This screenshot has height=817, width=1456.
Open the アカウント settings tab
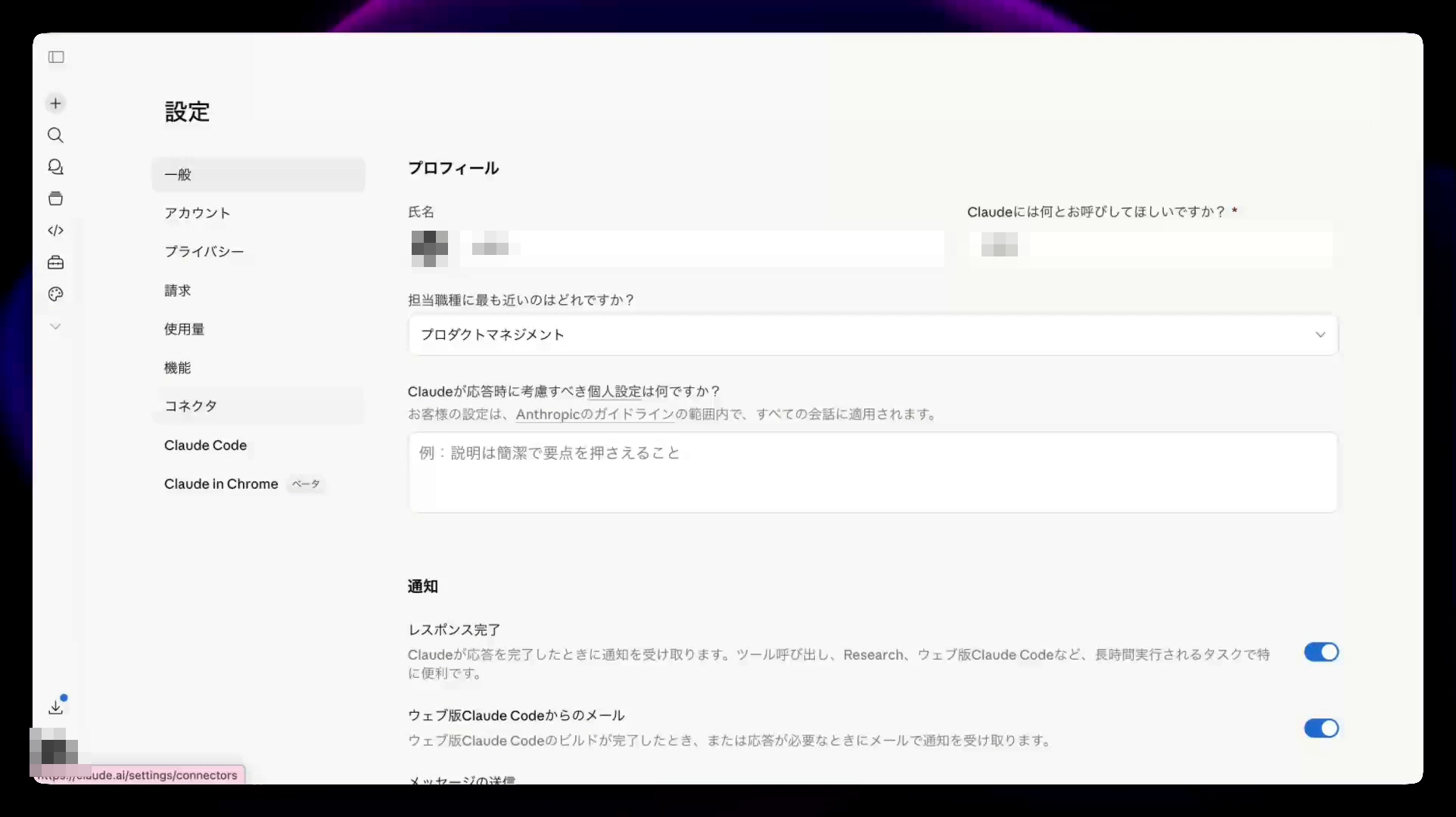[x=258, y=213]
